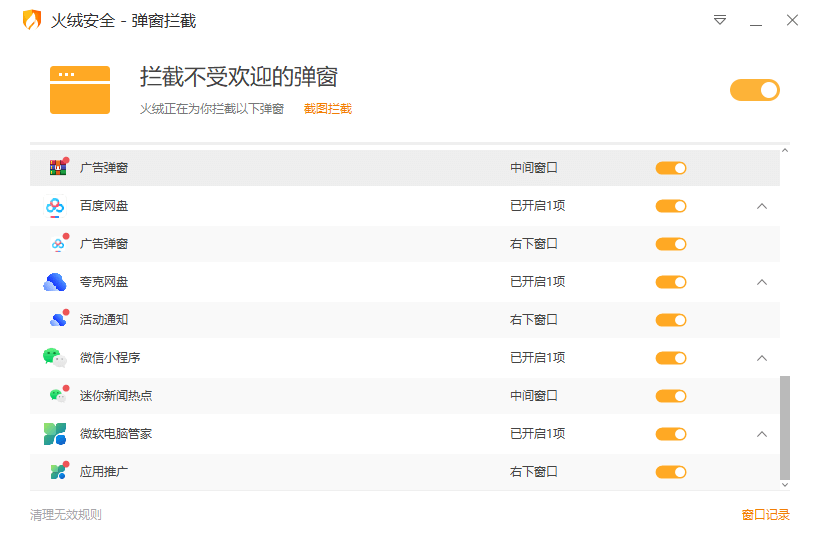Collapse the 百度网盘 rule group
The image size is (820, 540).
coord(762,206)
